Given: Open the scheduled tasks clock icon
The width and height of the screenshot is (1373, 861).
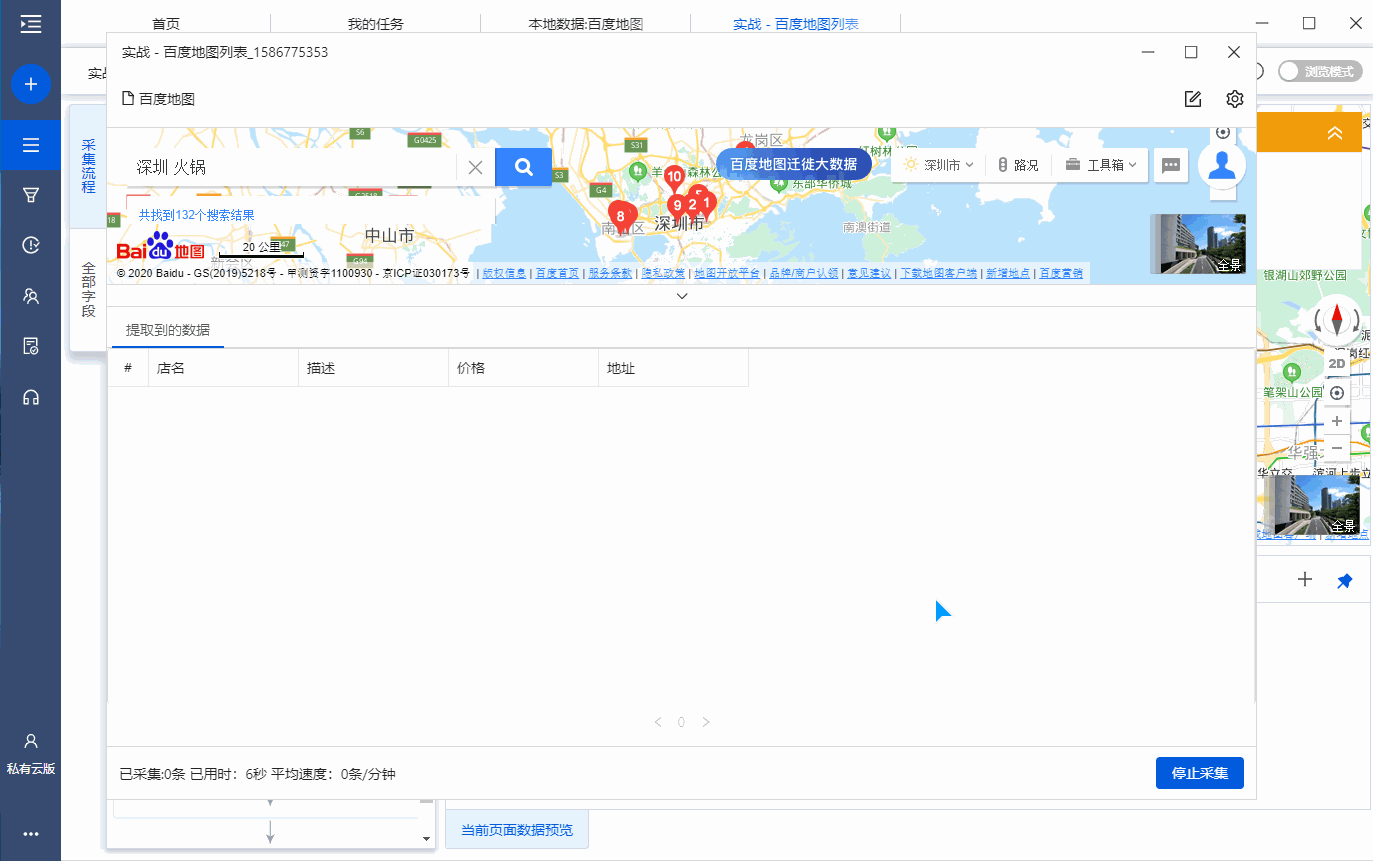Looking at the screenshot, I should [31, 245].
